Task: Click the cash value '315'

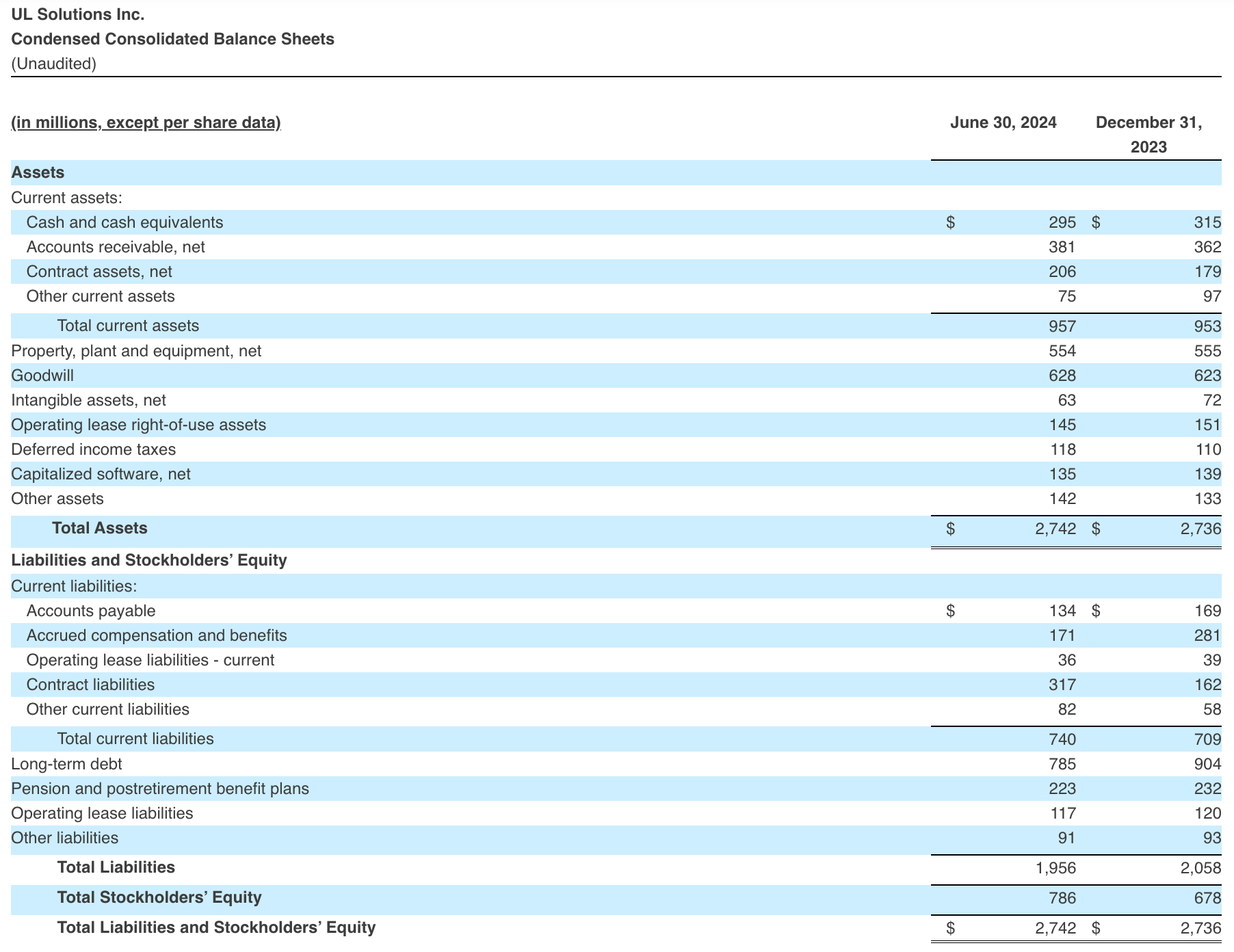Action: [x=1208, y=222]
